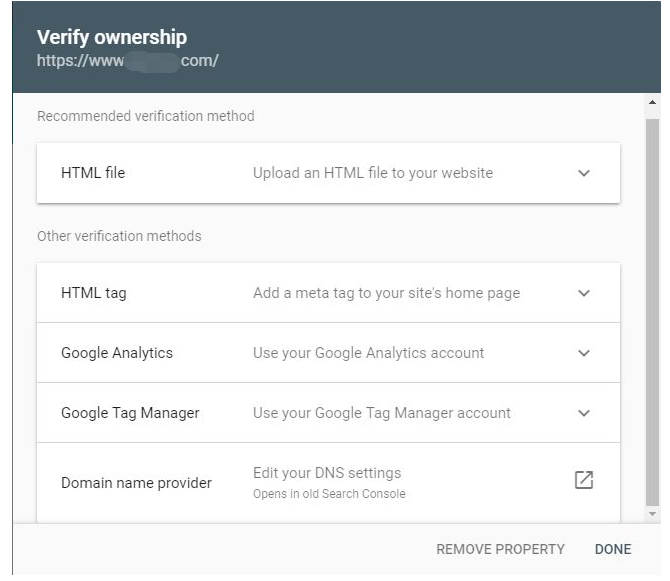Click 'Add a meta tag' description
Screen dimensions: 670x581
[x=387, y=293]
